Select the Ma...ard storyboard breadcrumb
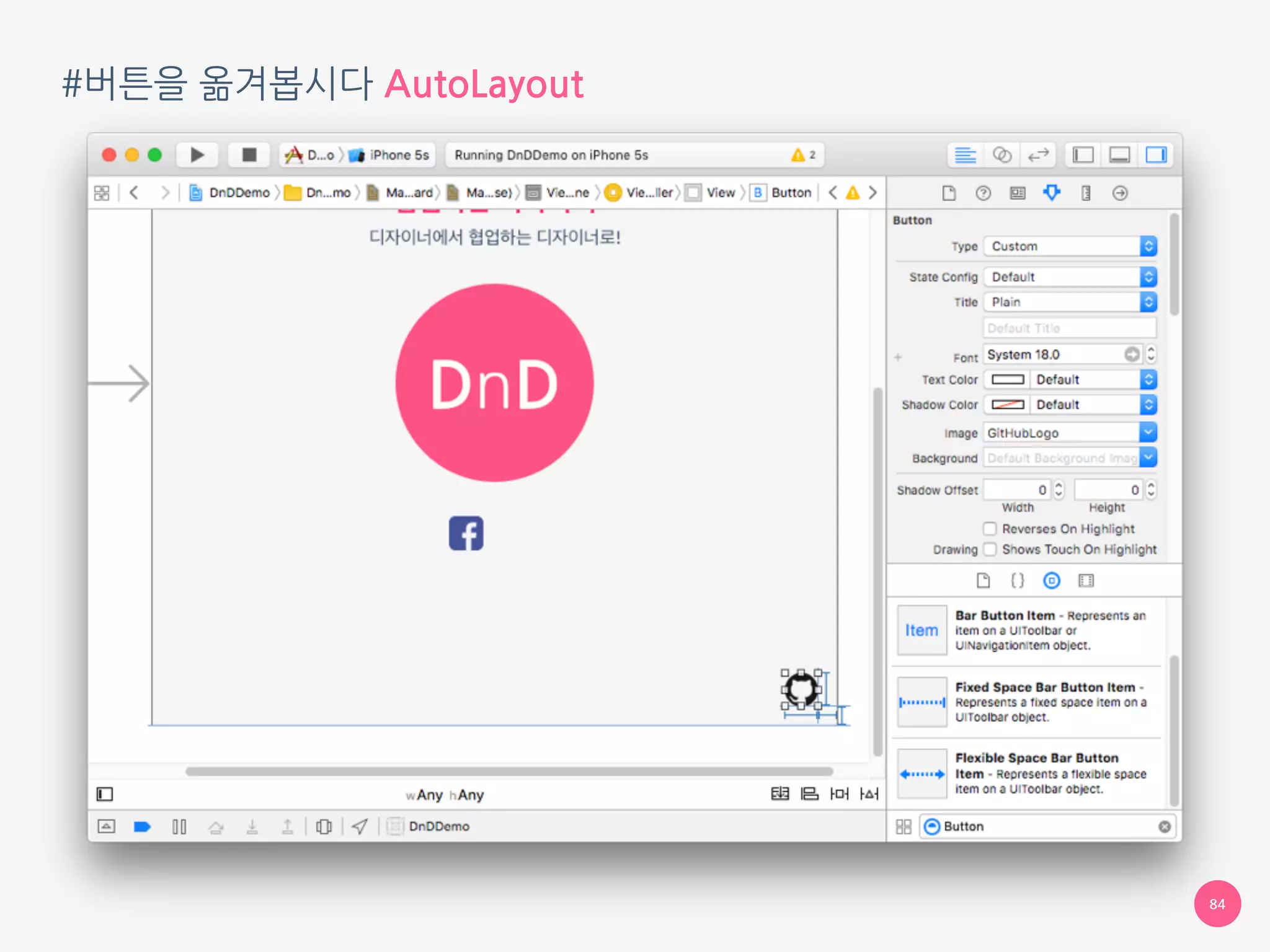 tap(400, 193)
